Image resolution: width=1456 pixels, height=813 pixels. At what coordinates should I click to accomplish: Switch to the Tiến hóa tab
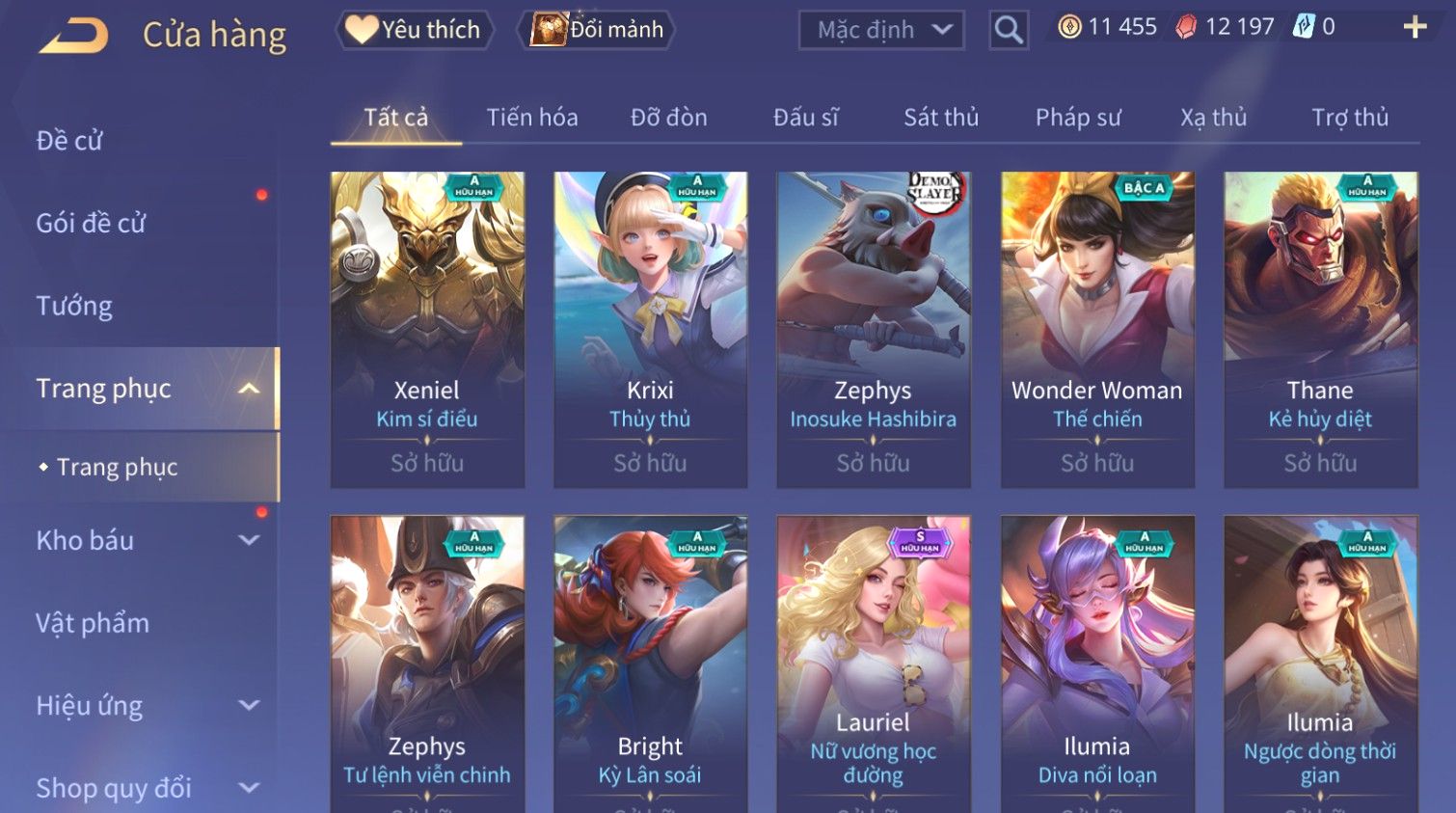pyautogui.click(x=532, y=118)
